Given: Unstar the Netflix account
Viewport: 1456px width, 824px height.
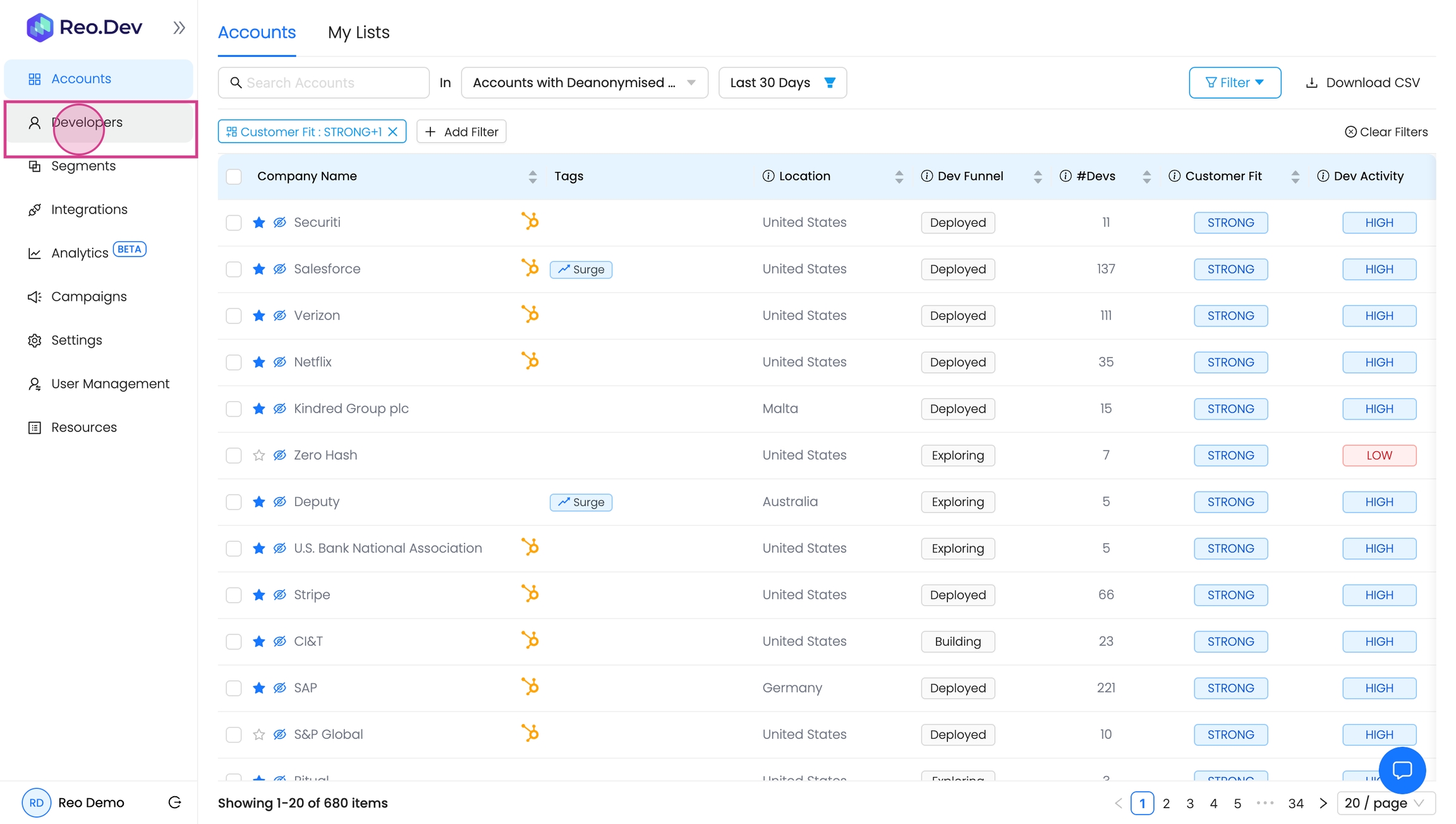Looking at the screenshot, I should [x=258, y=362].
